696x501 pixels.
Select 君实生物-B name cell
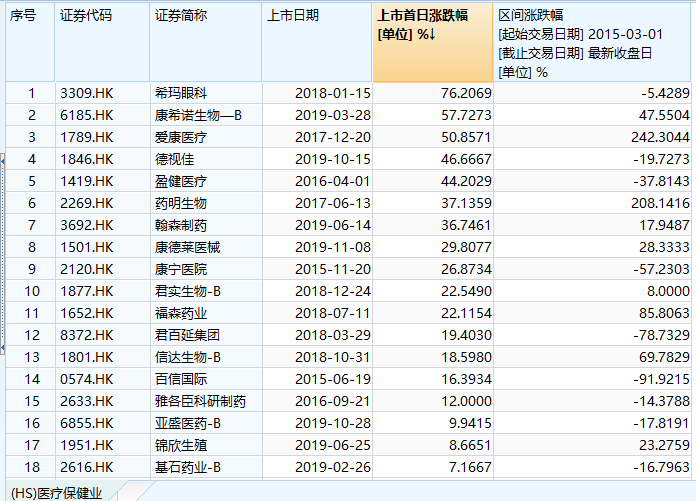click(x=206, y=291)
